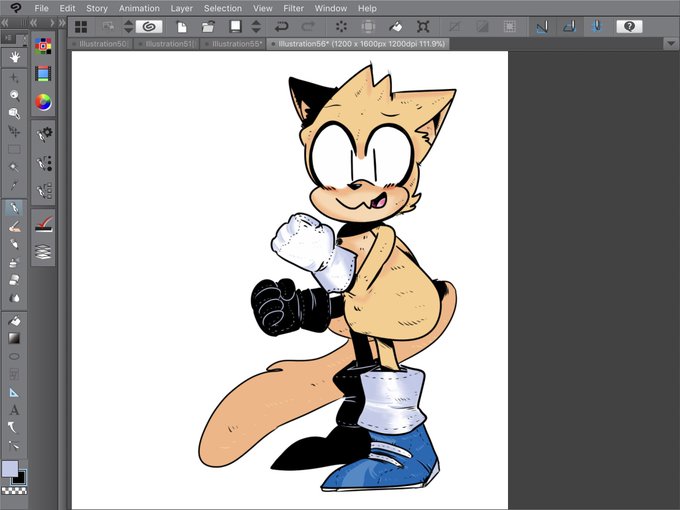Collapse the tool palette with left chevrons
Screen dimensions: 680x510
[5, 23]
